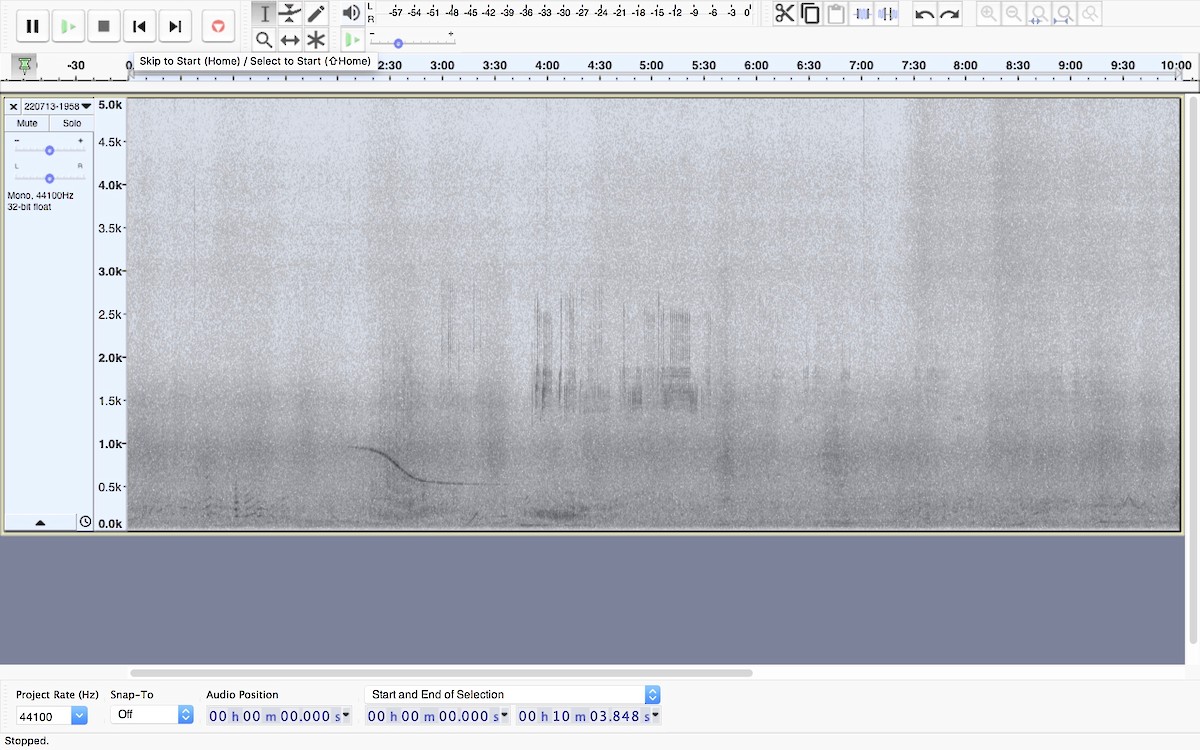This screenshot has width=1200, height=750.
Task: Toggle the pinned play head icon
Action: point(24,66)
